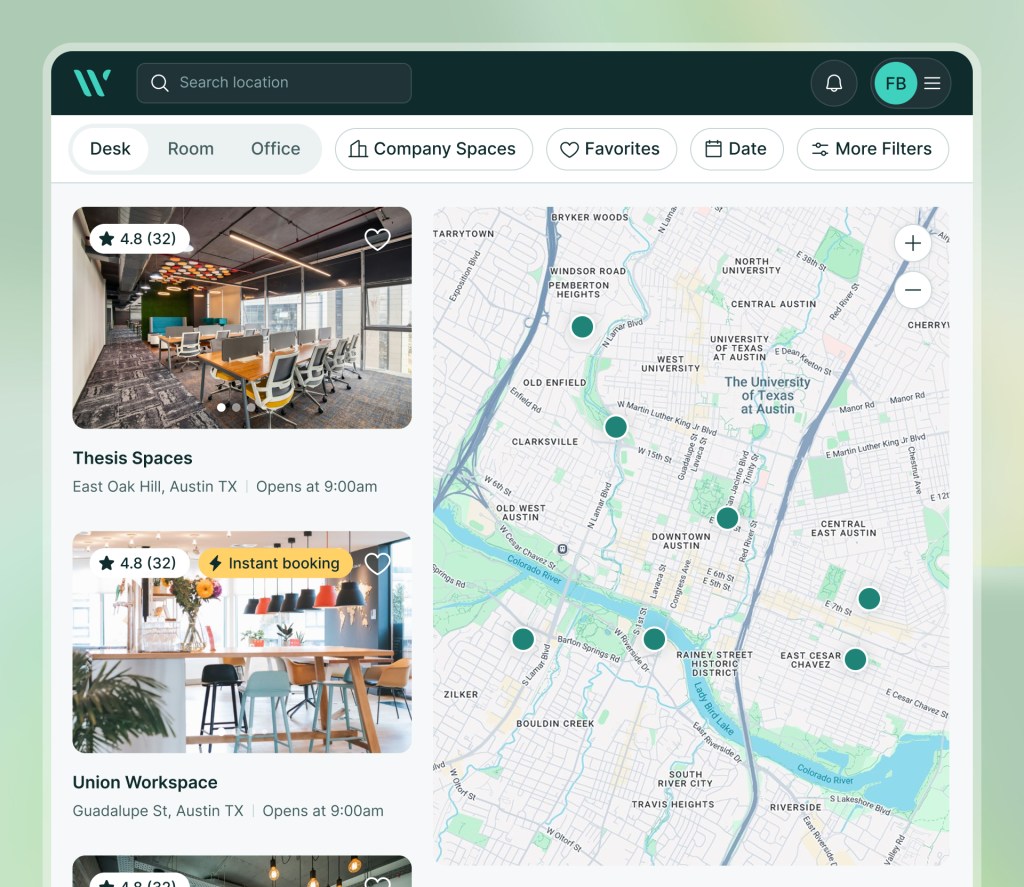
Task: Open the Date picker filter
Action: coord(737,149)
